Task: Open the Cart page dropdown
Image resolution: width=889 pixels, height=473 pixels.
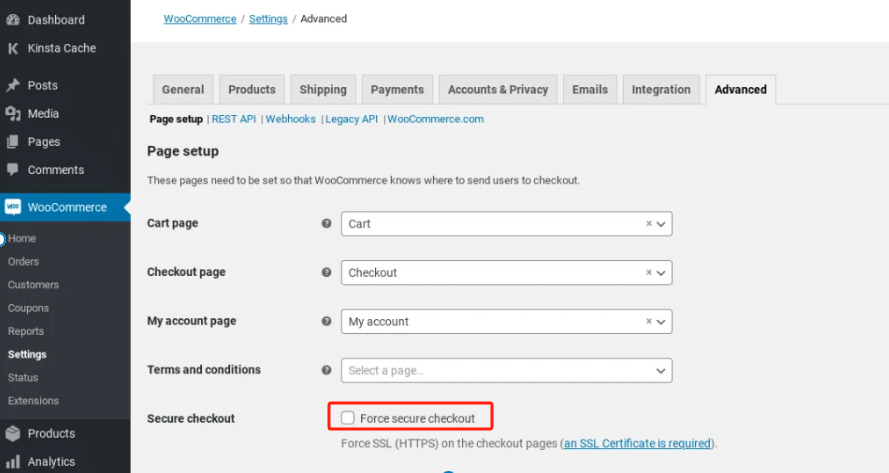Action: [x=505, y=224]
